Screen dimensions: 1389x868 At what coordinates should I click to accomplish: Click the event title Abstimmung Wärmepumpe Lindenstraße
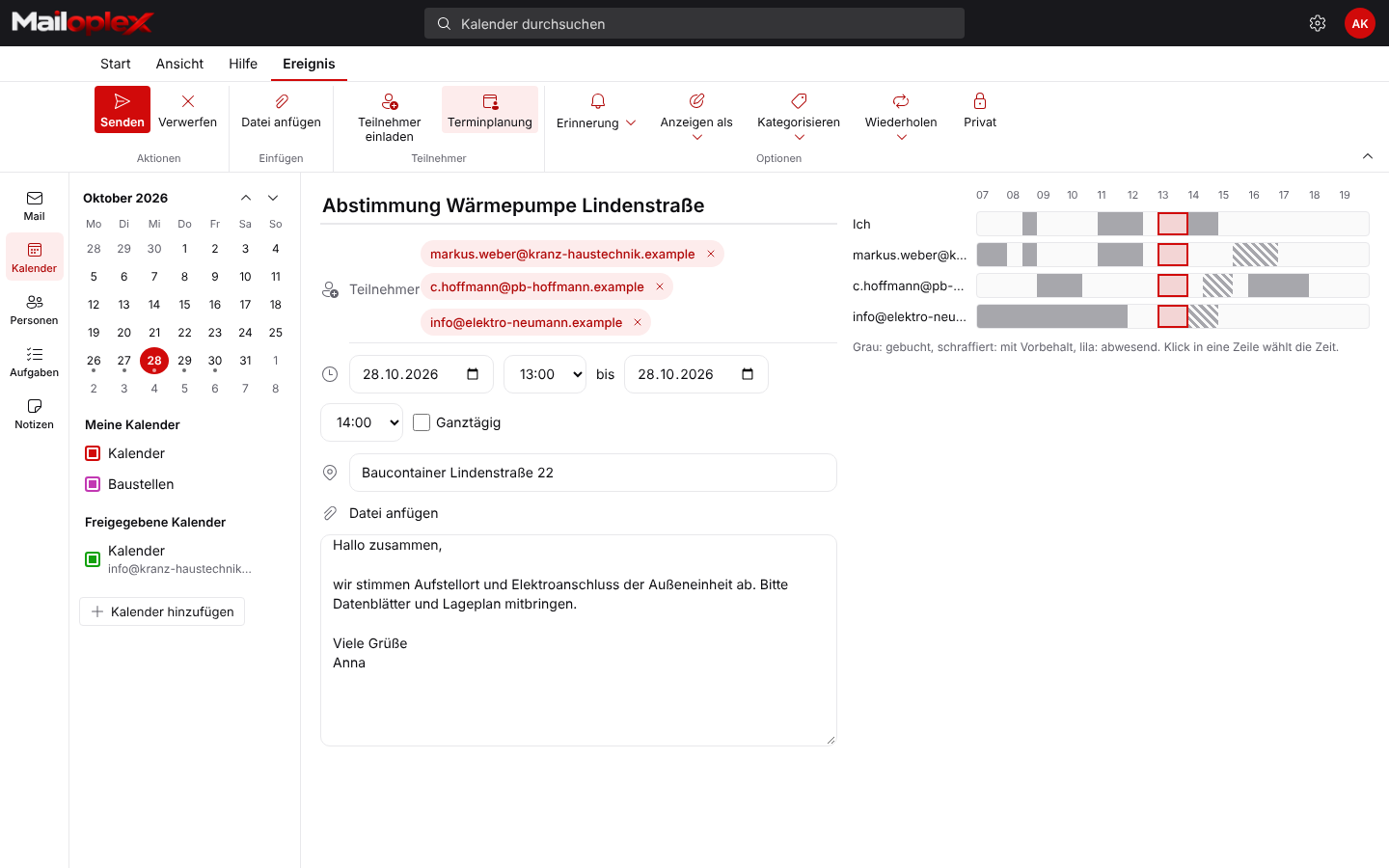[579, 205]
